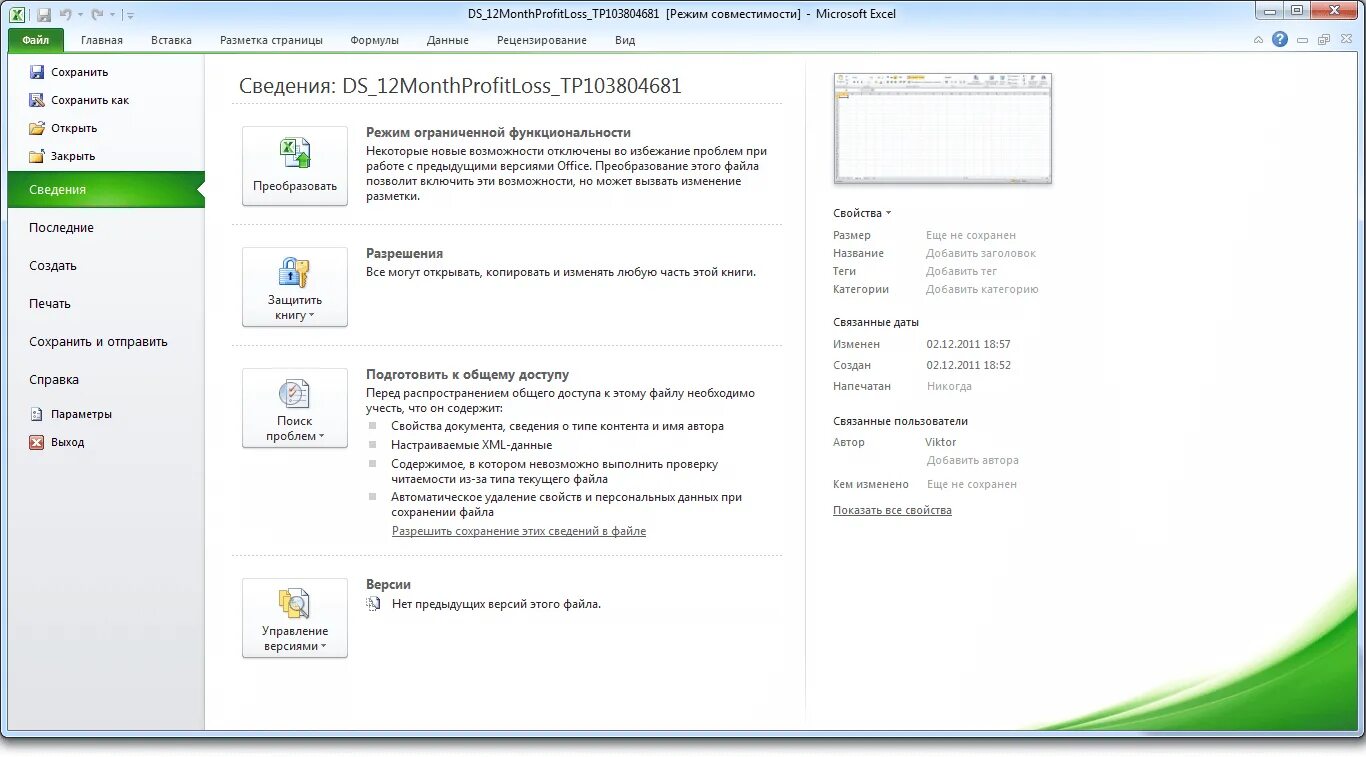Click the workbook preview thumbnail

[942, 128]
